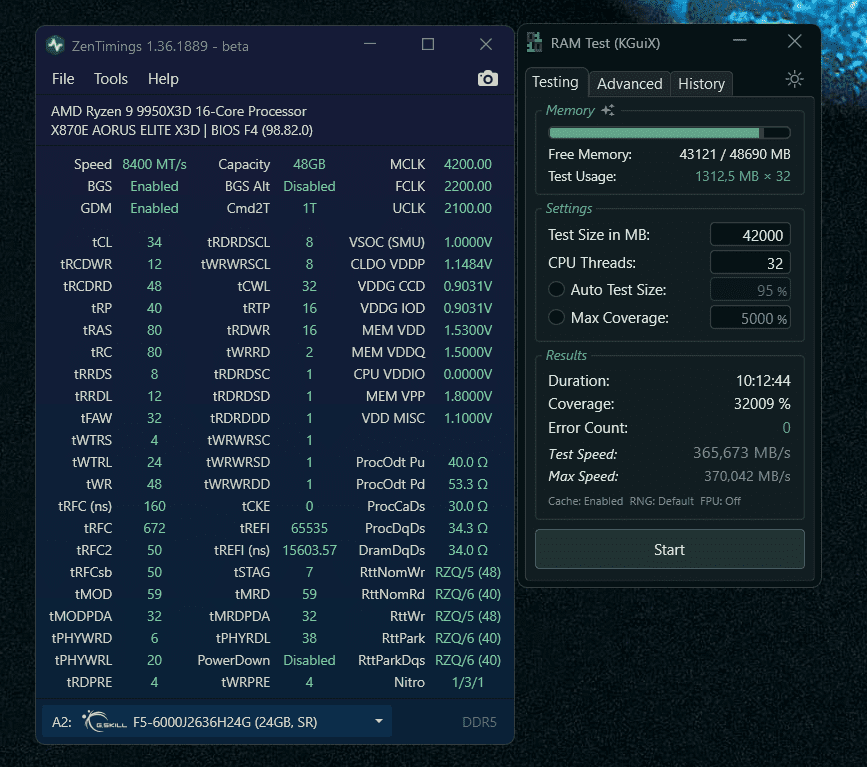
Task: Open the History tab in RAM Test
Action: pos(701,84)
